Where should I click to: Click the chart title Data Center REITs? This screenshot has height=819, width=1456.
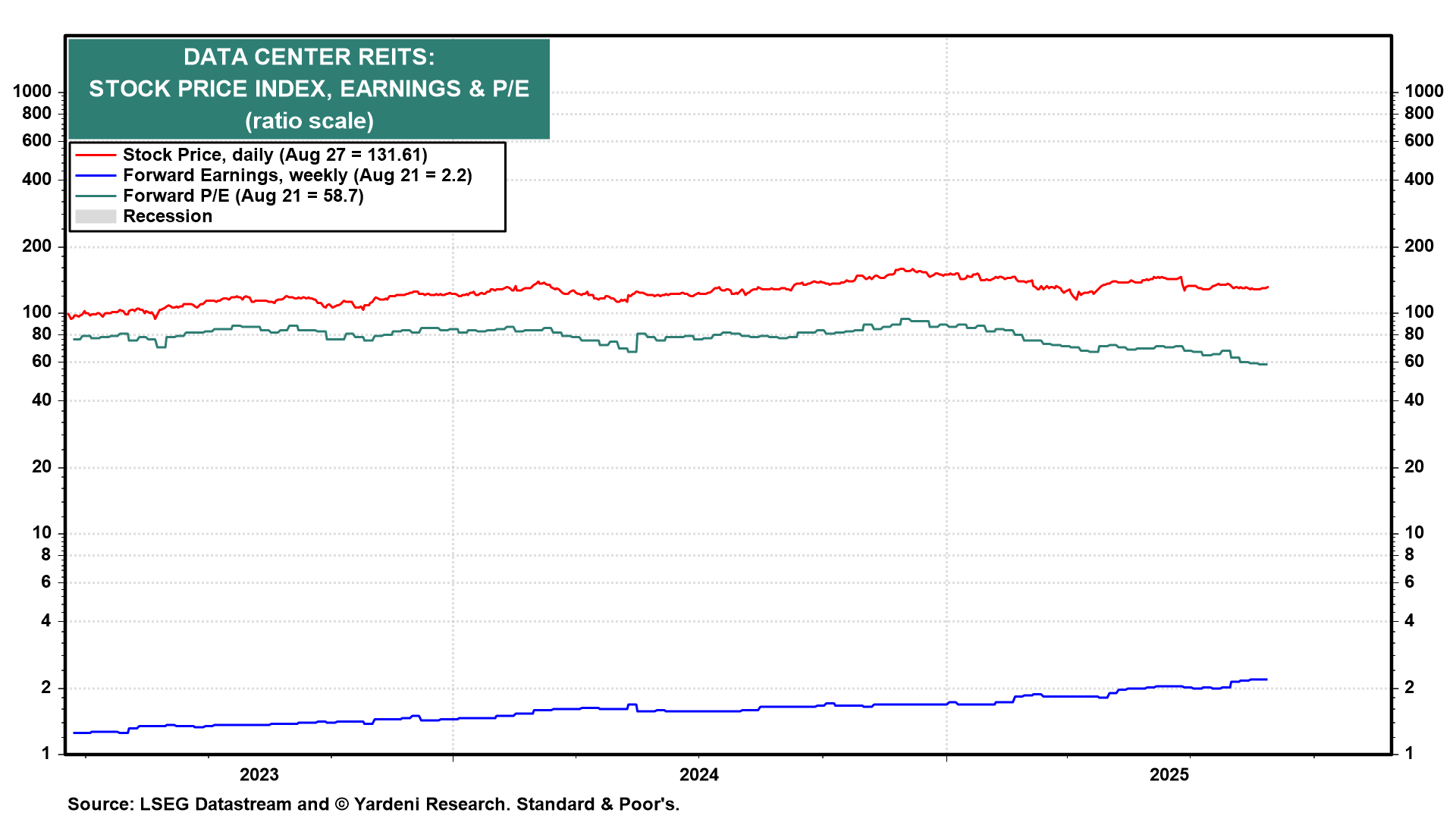point(309,57)
